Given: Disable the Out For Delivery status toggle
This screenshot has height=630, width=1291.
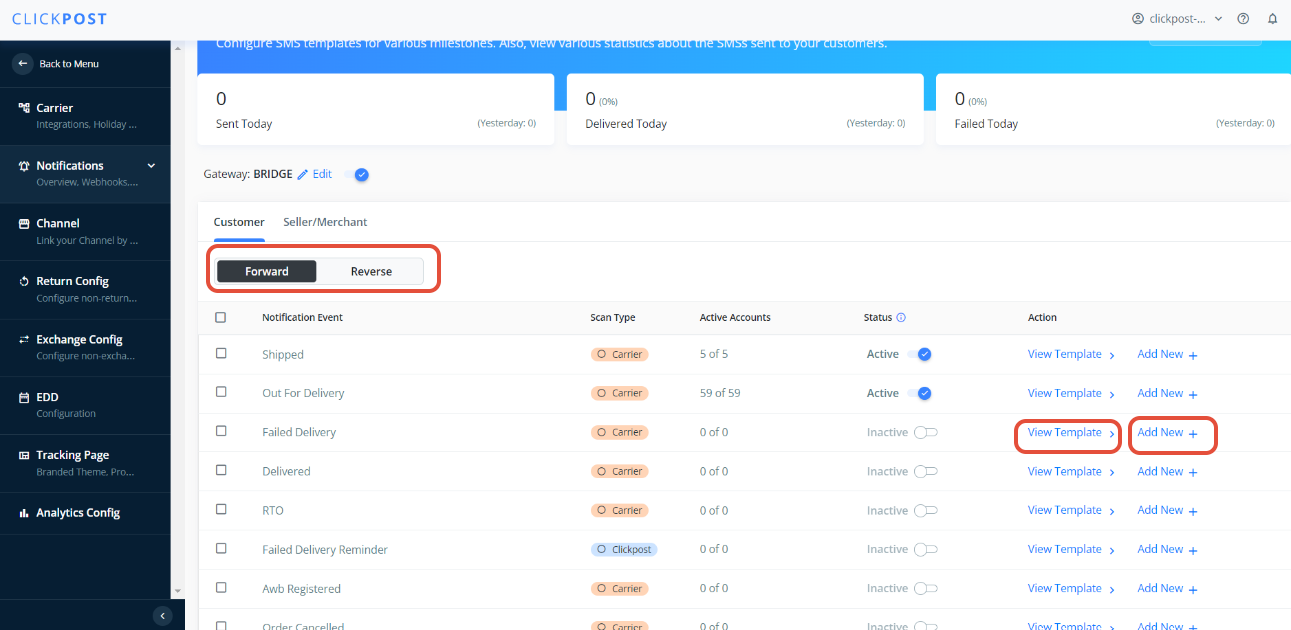Looking at the screenshot, I should coord(921,393).
